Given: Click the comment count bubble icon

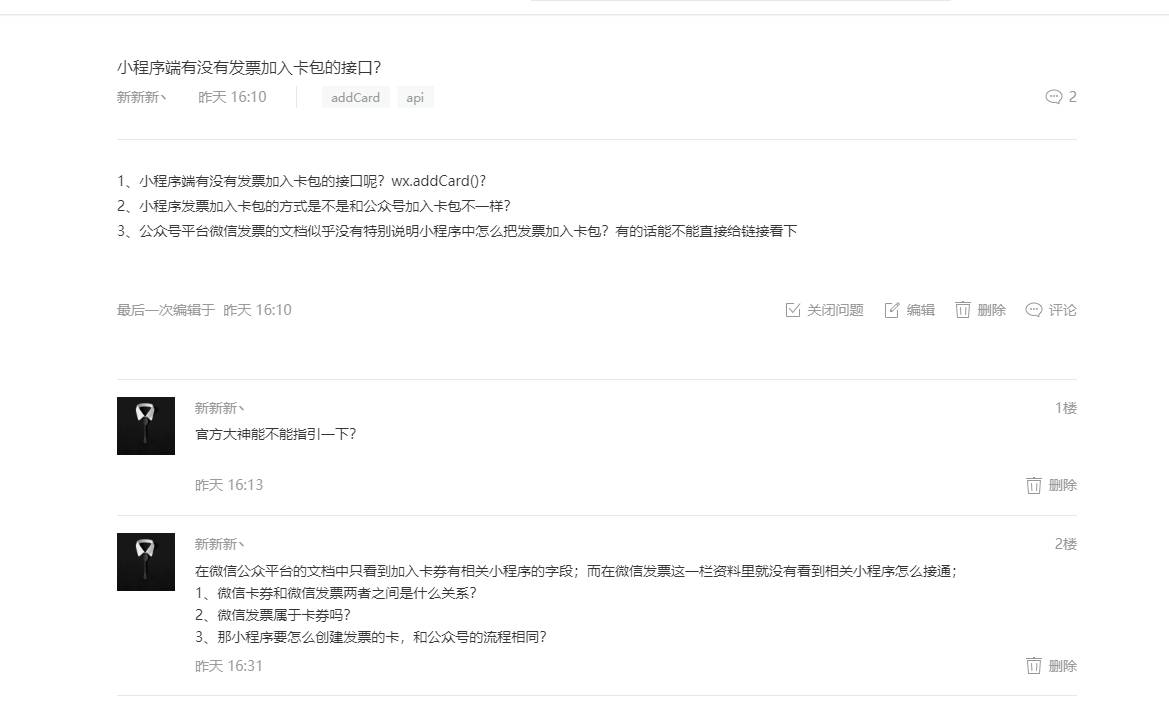Looking at the screenshot, I should tap(1053, 97).
